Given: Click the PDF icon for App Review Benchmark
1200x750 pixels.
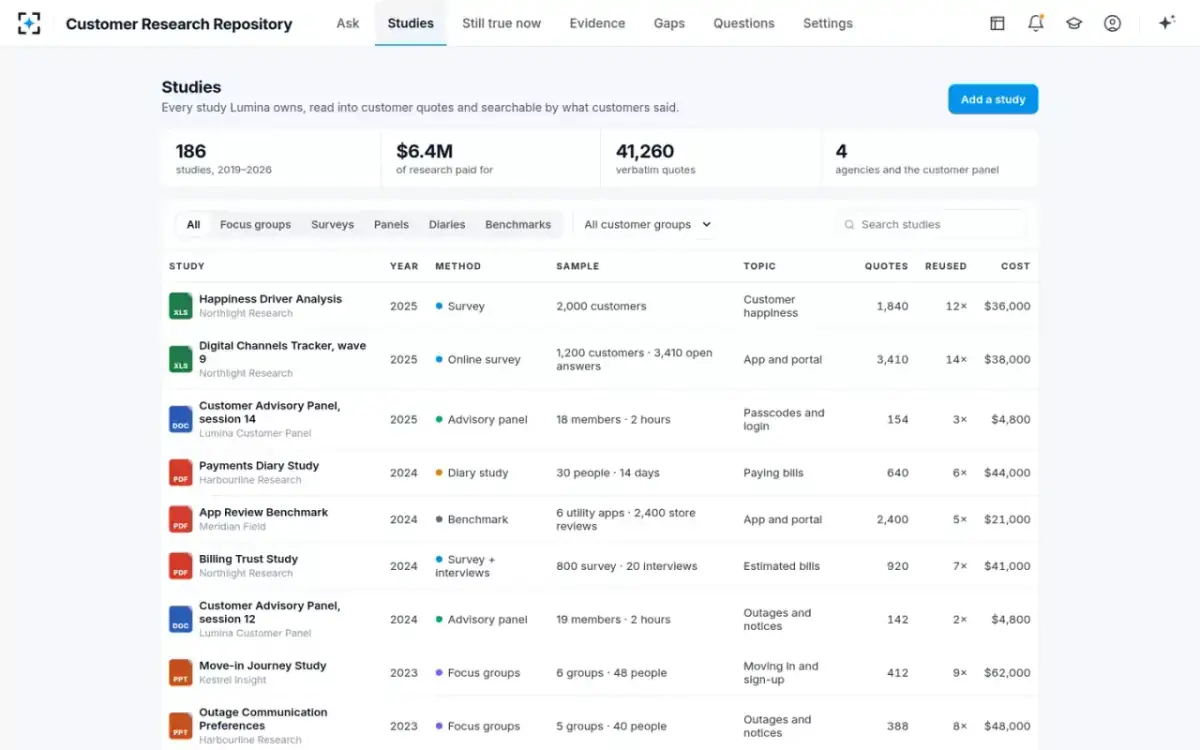Looking at the screenshot, I should pyautogui.click(x=180, y=519).
